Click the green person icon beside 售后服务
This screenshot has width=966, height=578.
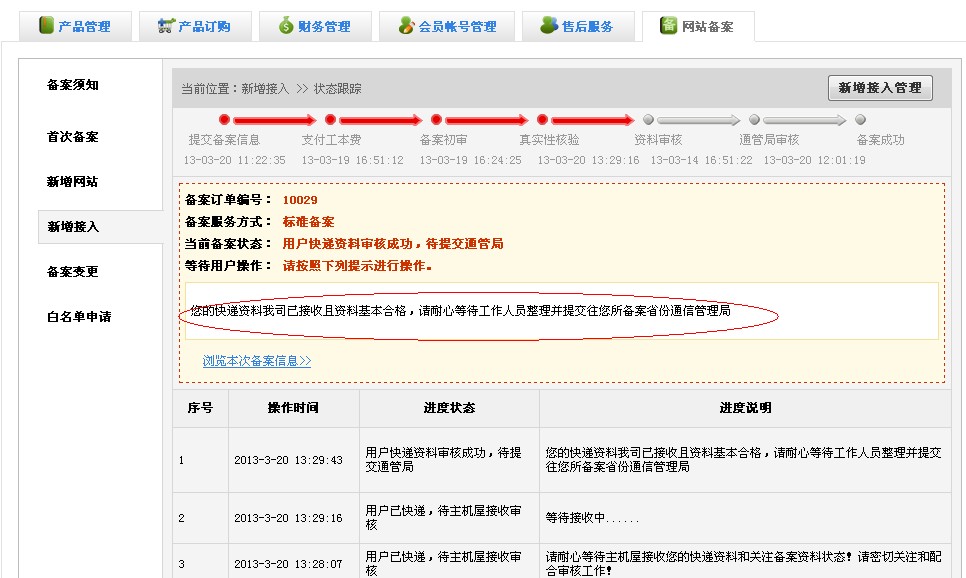tap(548, 25)
